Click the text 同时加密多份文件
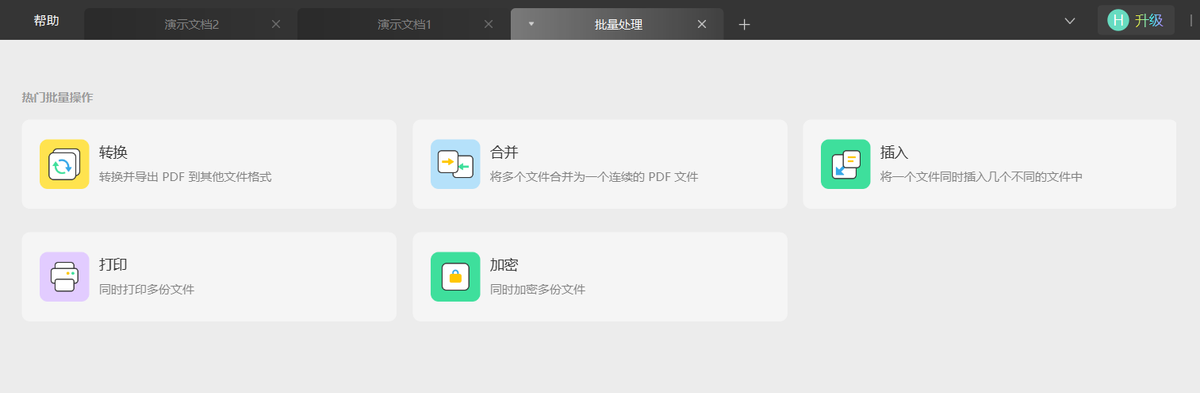Screen dimensions: 1200x393 [537, 290]
